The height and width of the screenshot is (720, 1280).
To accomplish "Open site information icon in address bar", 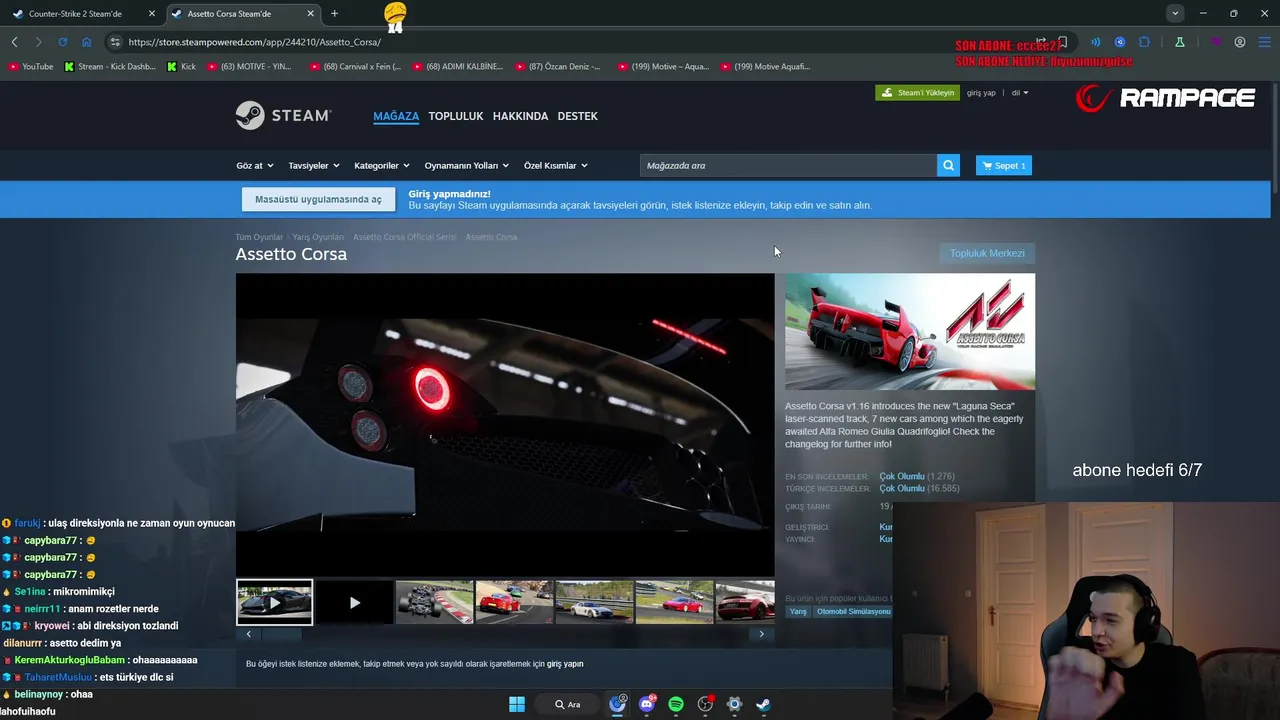I will point(115,42).
